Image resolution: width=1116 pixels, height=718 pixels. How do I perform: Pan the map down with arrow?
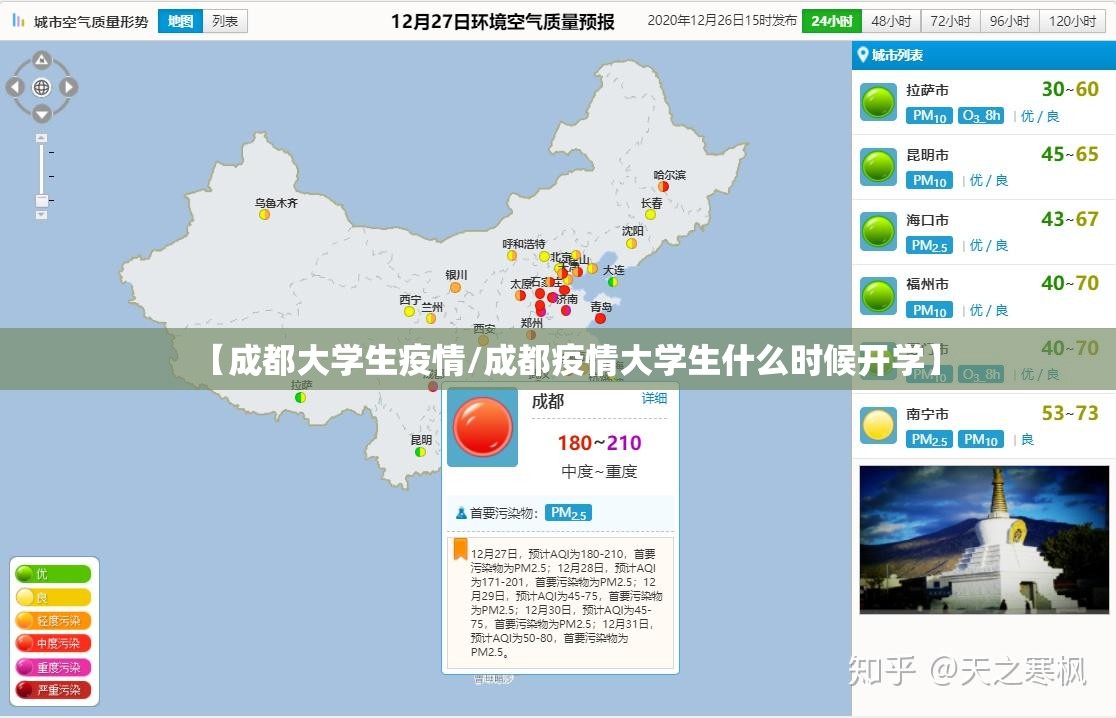(42, 114)
